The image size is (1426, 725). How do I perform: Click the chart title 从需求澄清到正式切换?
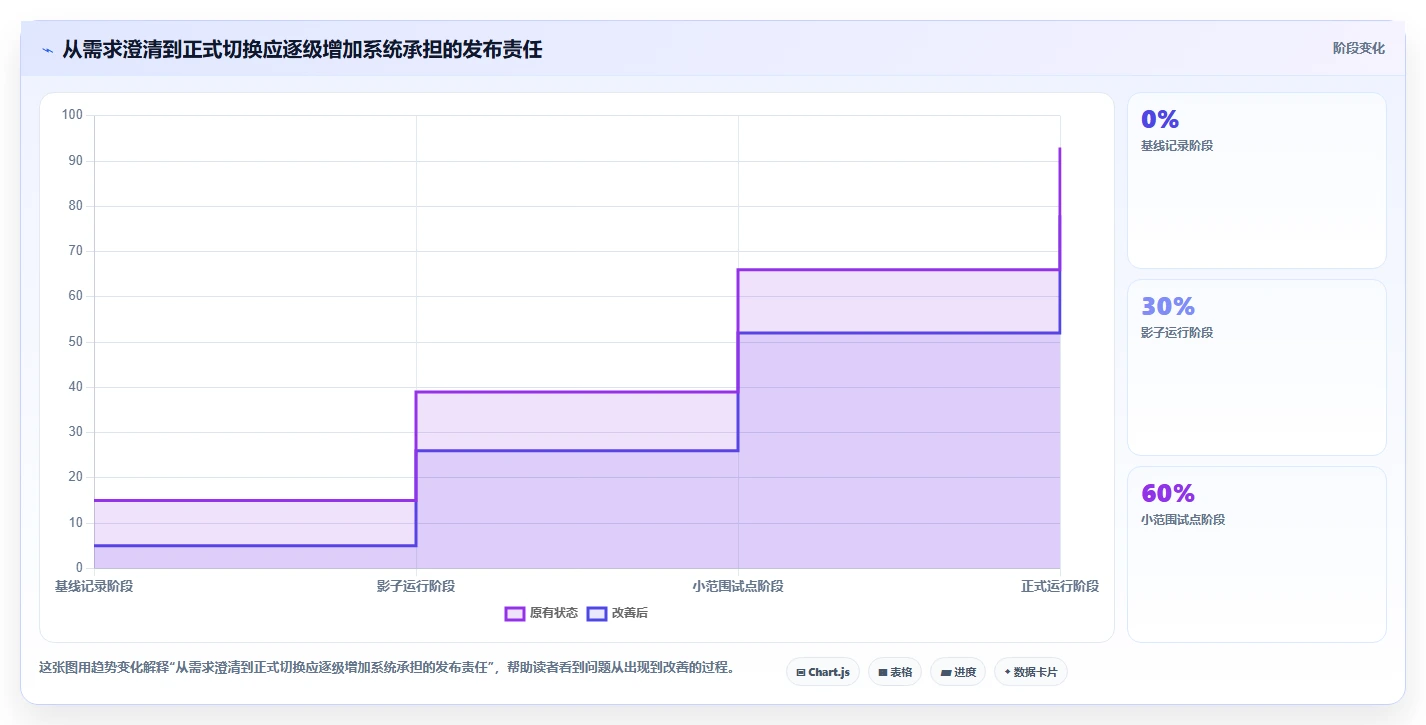[x=302, y=49]
